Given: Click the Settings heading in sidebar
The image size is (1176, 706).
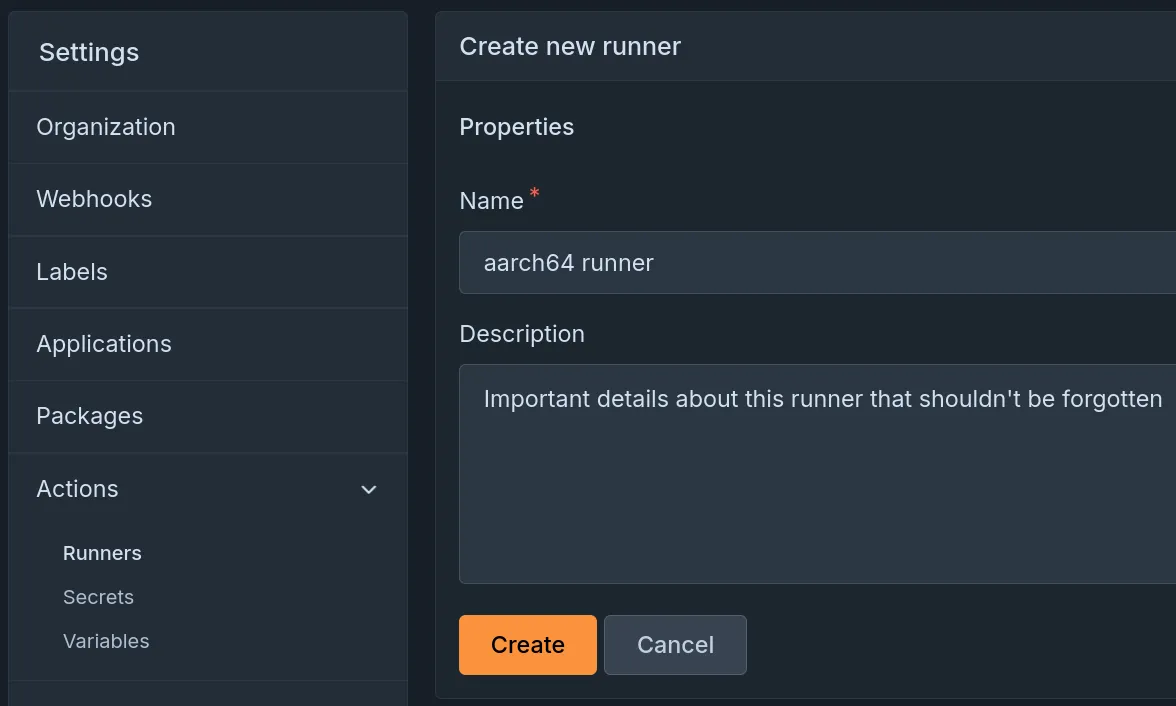Looking at the screenshot, I should click(88, 52).
